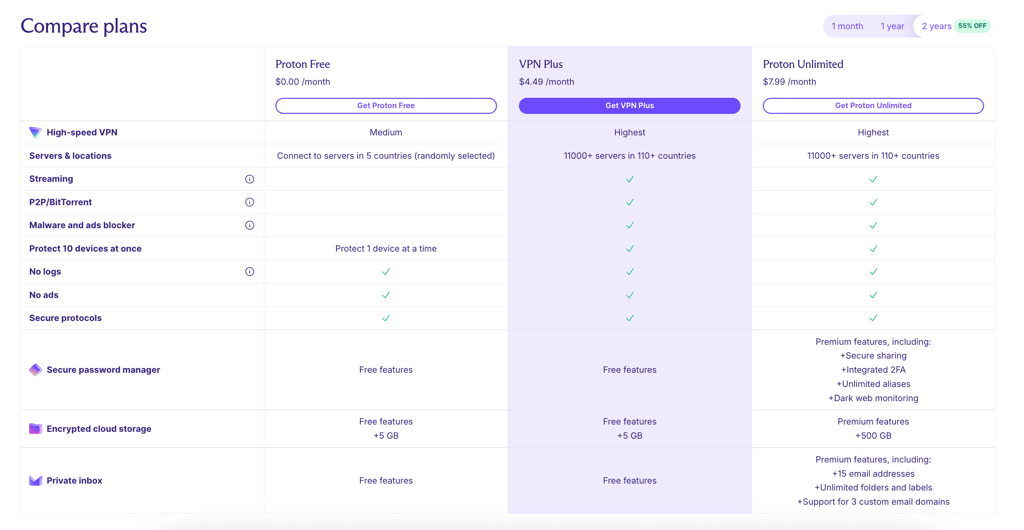Click '+Support for 3 custom email domains' text
1024x530 pixels.
coord(873,502)
